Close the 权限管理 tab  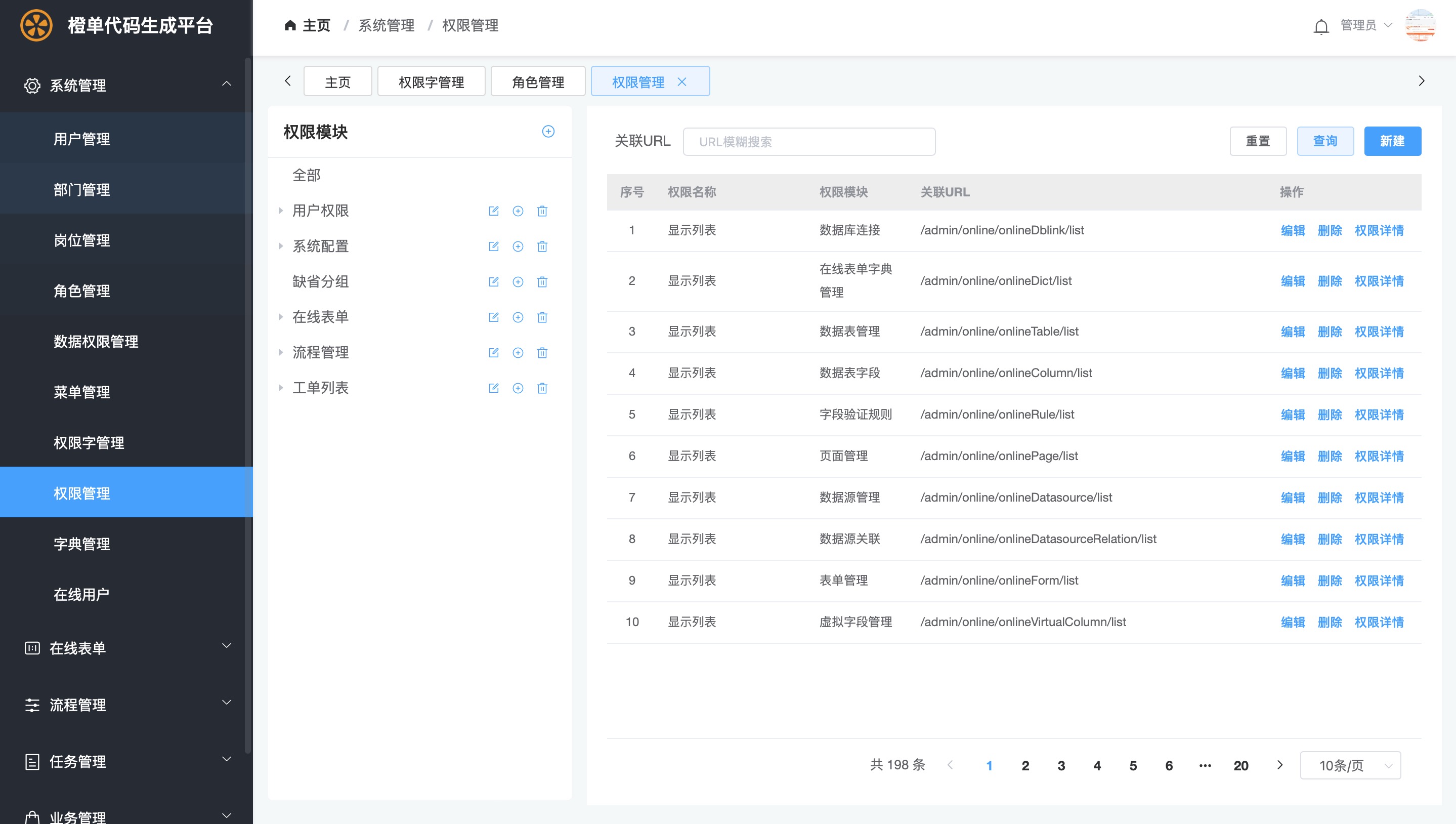pos(681,82)
